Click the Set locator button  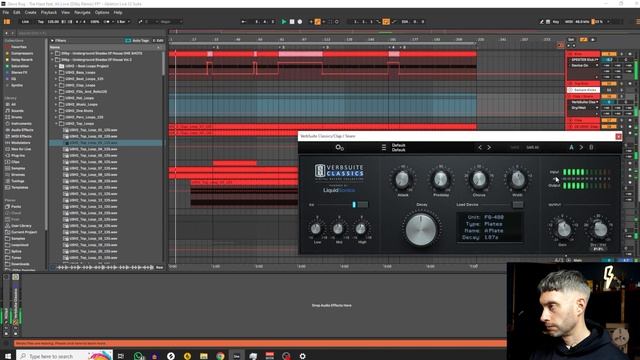(571, 40)
